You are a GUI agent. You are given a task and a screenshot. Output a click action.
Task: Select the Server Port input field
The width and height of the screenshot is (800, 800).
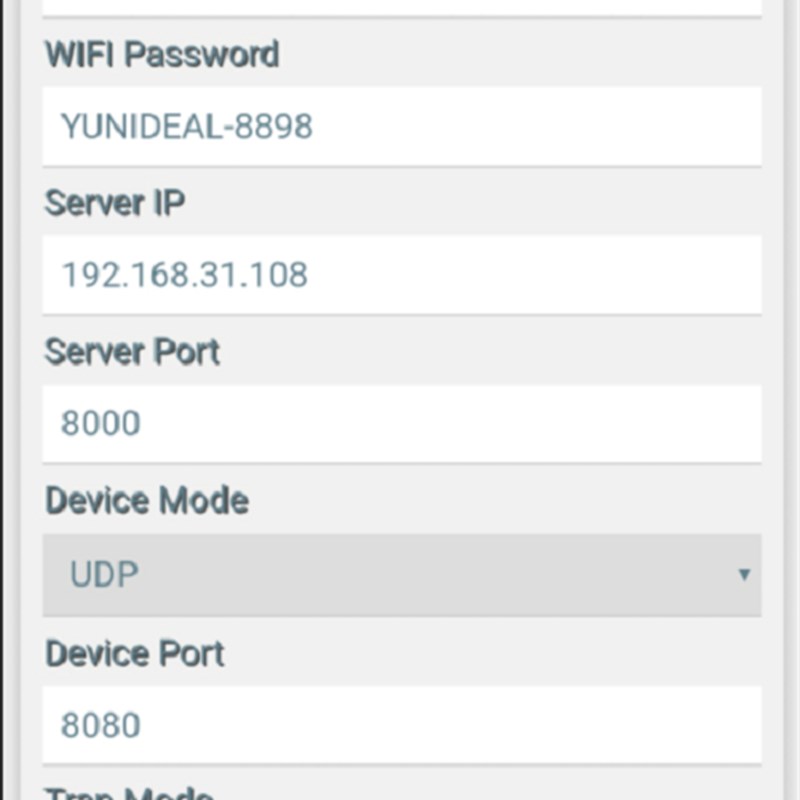point(400,424)
